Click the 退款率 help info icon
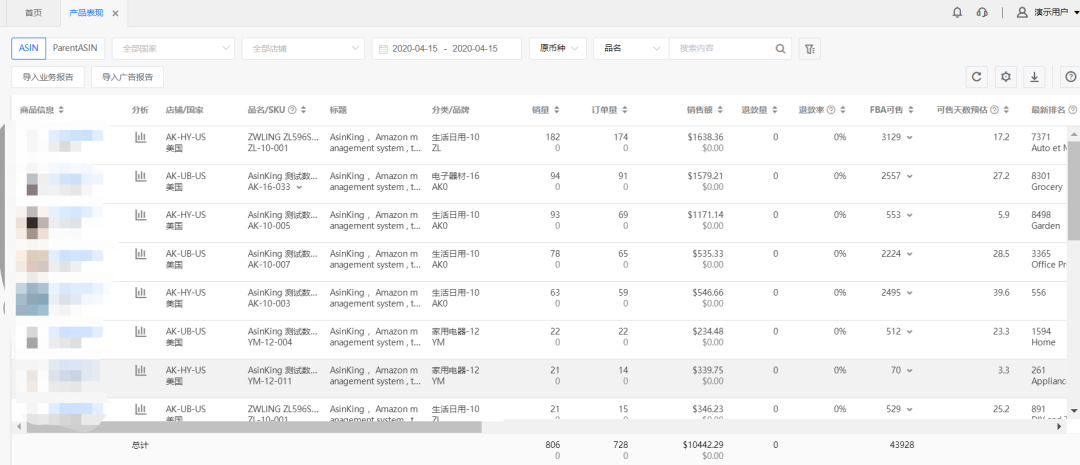This screenshot has width=1080, height=465. pyautogui.click(x=831, y=110)
